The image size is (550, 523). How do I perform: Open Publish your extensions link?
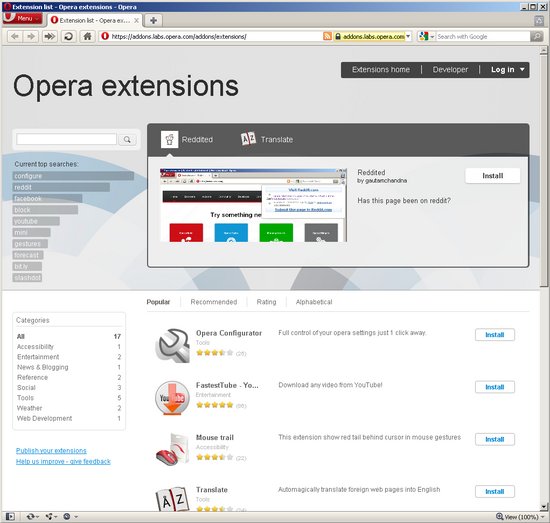coord(51,450)
